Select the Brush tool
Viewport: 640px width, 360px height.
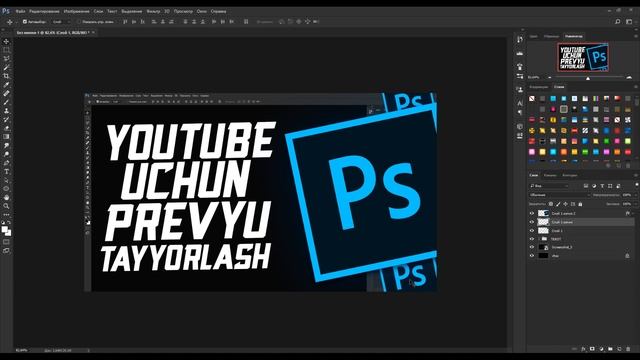pyautogui.click(x=6, y=102)
